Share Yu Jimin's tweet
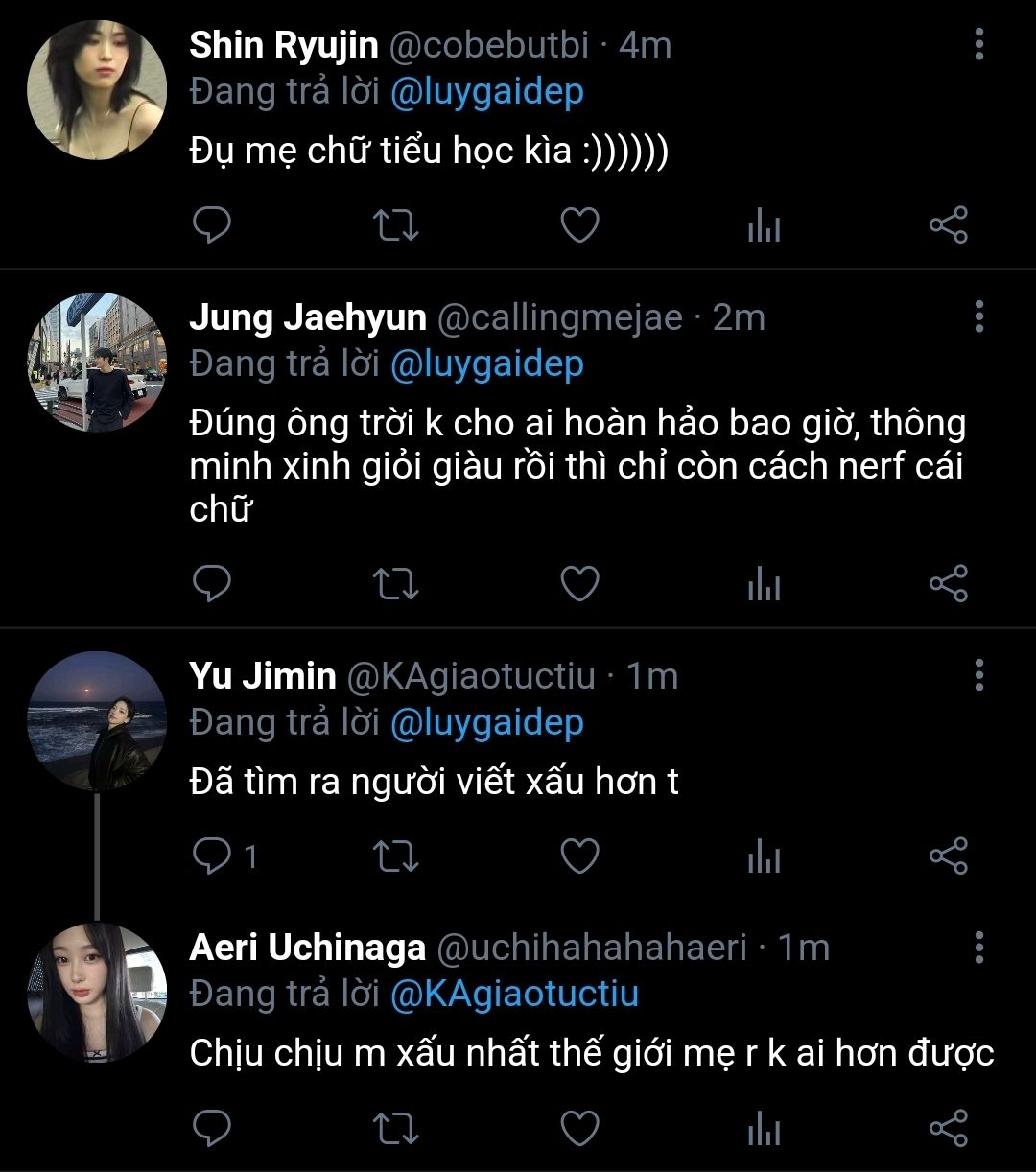This screenshot has width=1036, height=1172. (949, 856)
